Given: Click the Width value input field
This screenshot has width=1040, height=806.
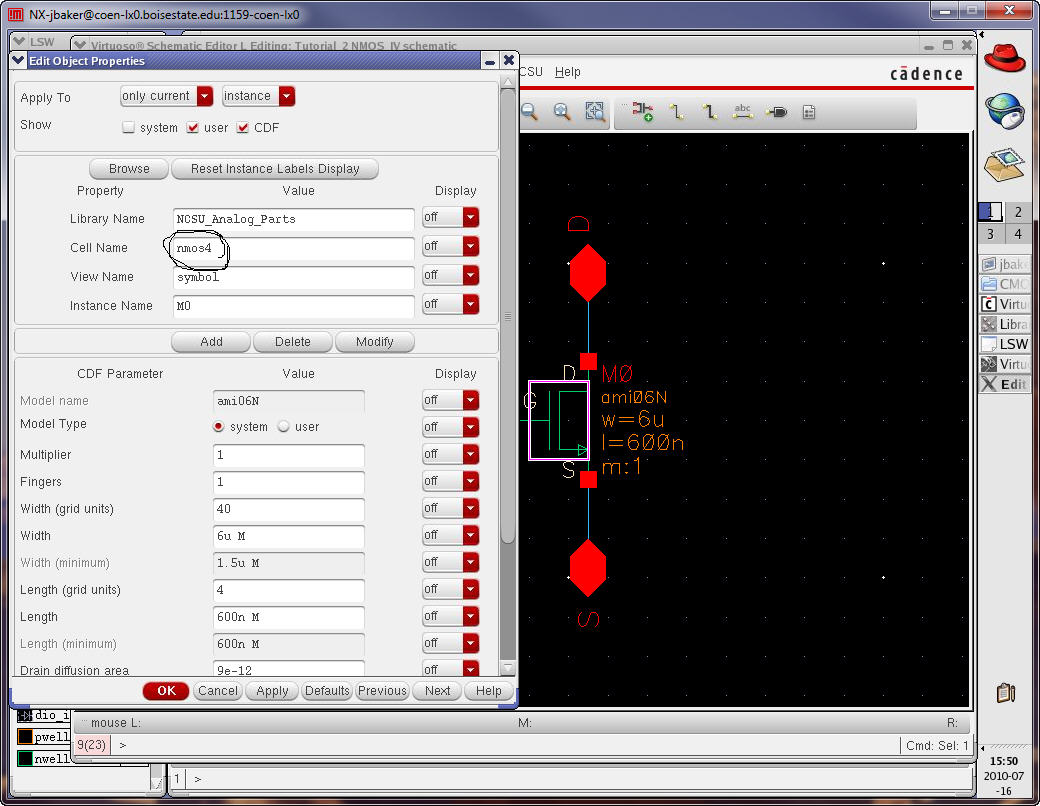Looking at the screenshot, I should coord(288,536).
